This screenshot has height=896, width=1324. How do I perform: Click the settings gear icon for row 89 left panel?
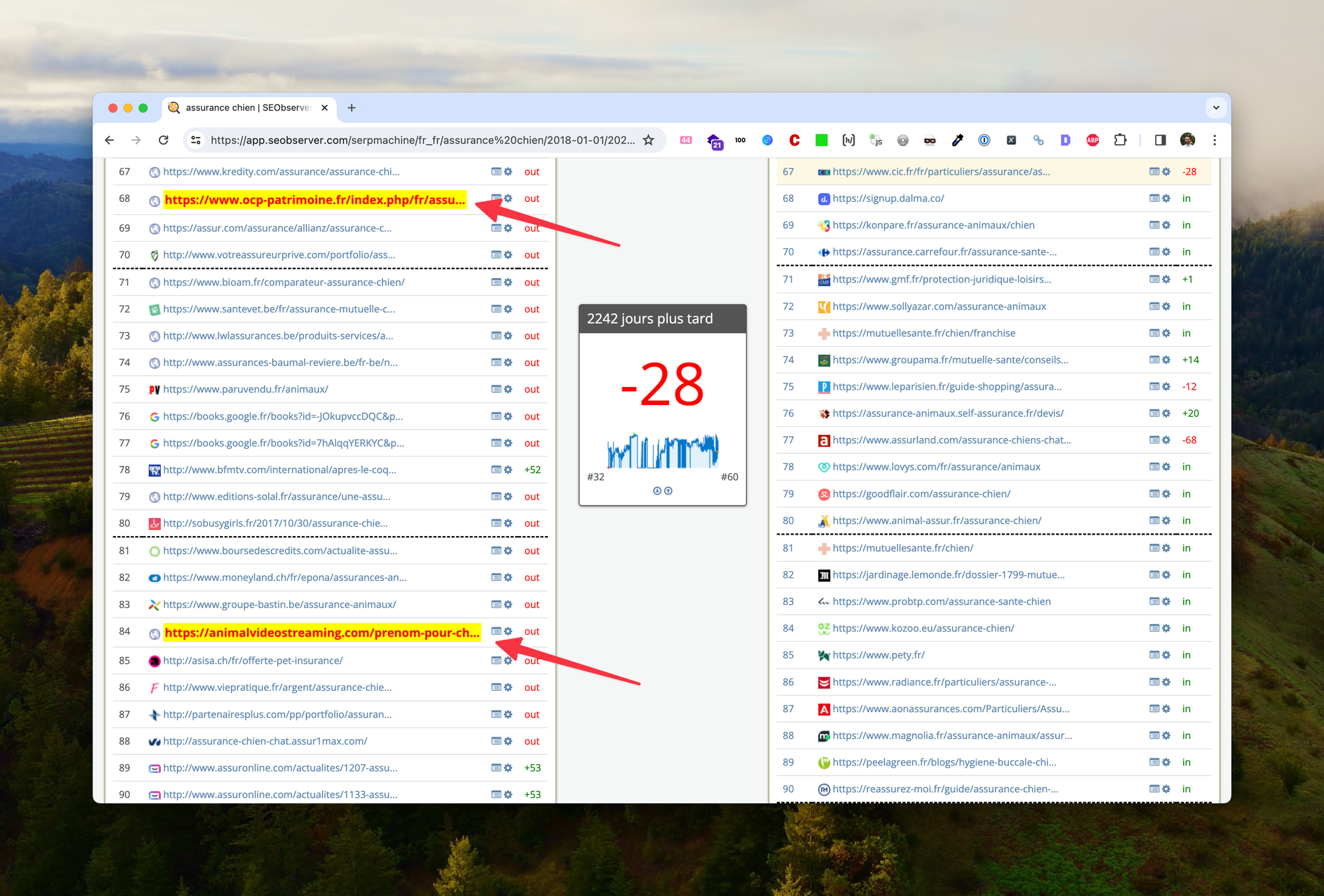point(509,768)
